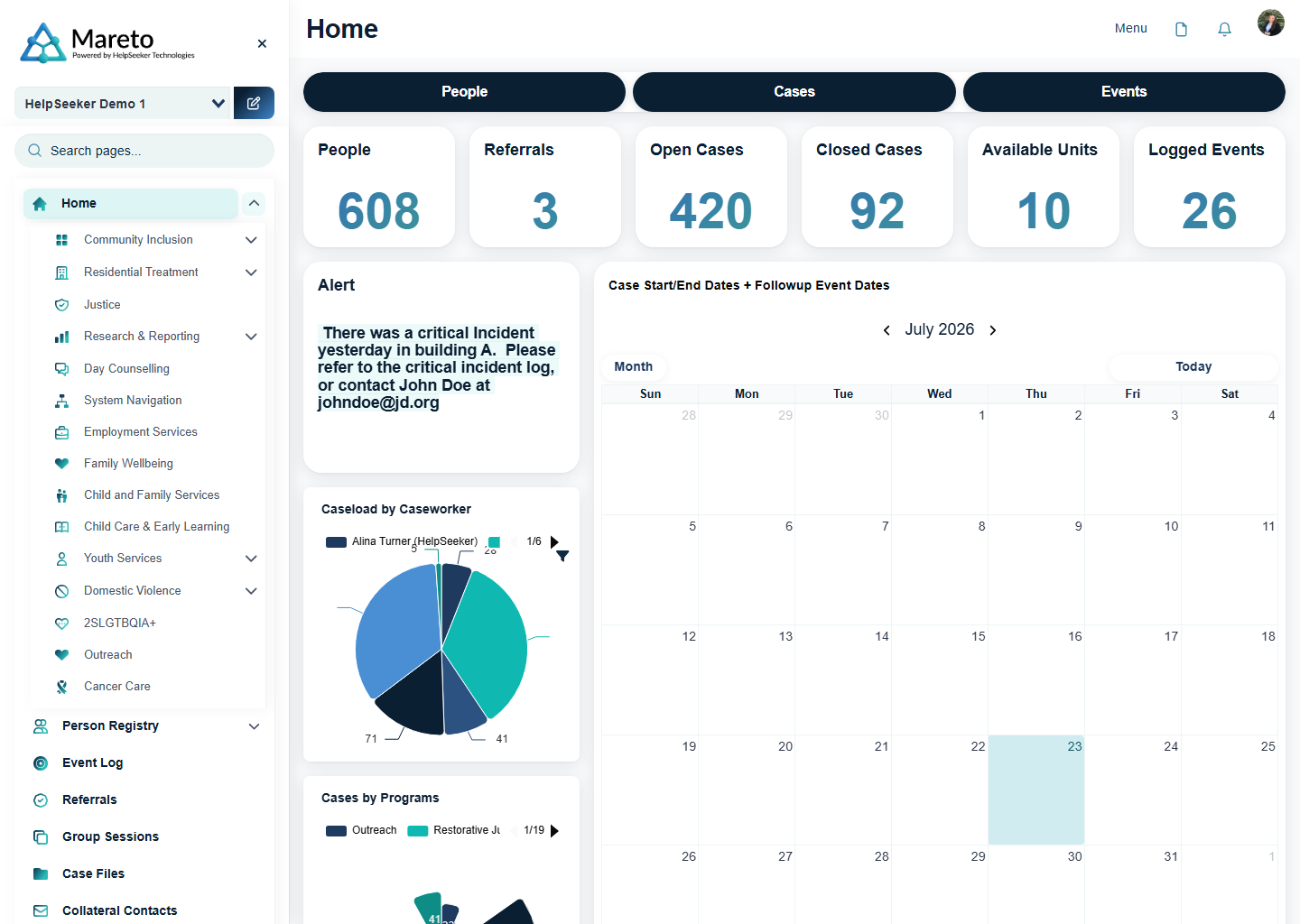Screen dimensions: 1300x924
Task: Jump calendar to Today
Action: pyautogui.click(x=1193, y=366)
